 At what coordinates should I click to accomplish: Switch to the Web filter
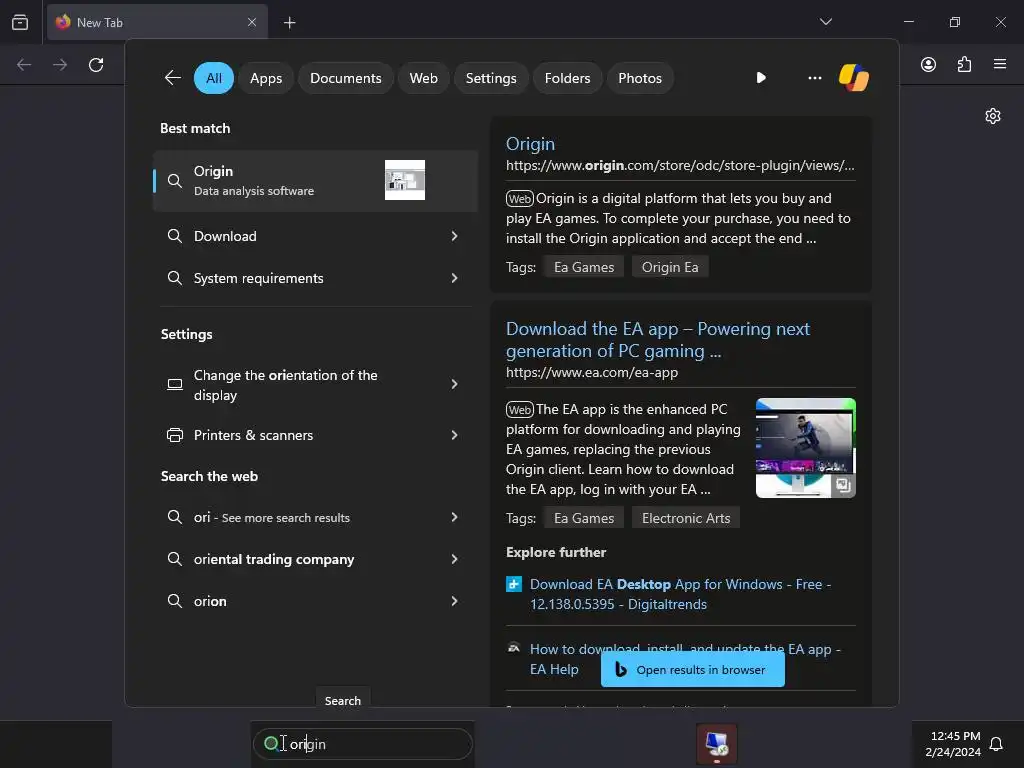(x=423, y=78)
